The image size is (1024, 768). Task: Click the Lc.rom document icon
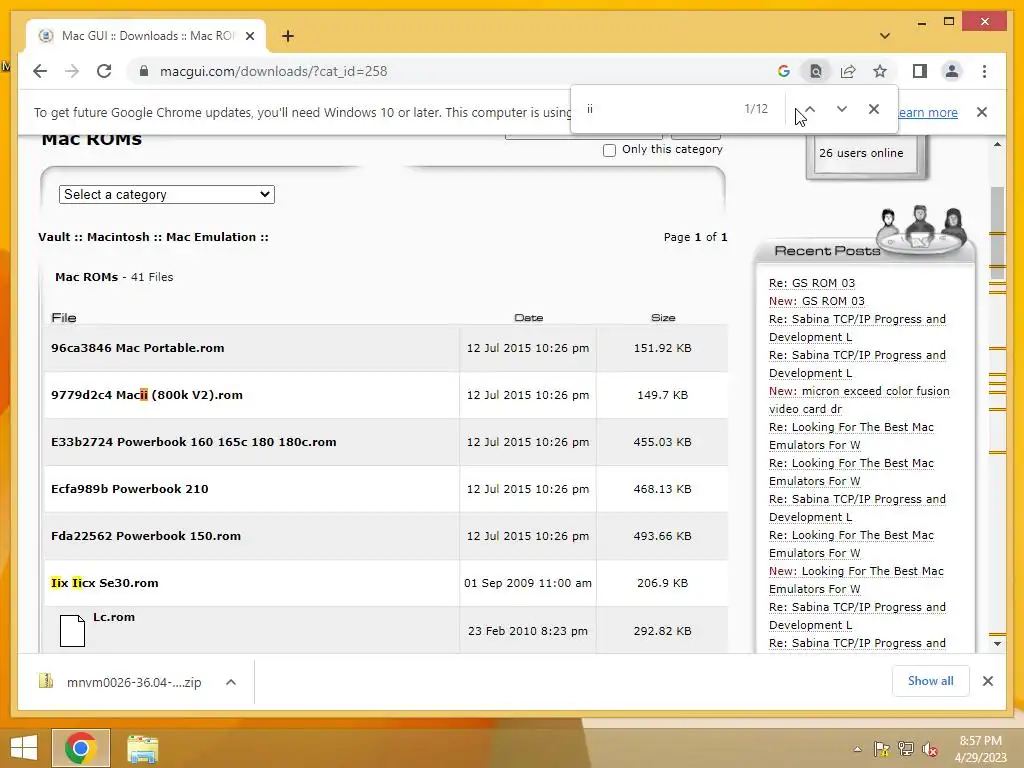72,630
